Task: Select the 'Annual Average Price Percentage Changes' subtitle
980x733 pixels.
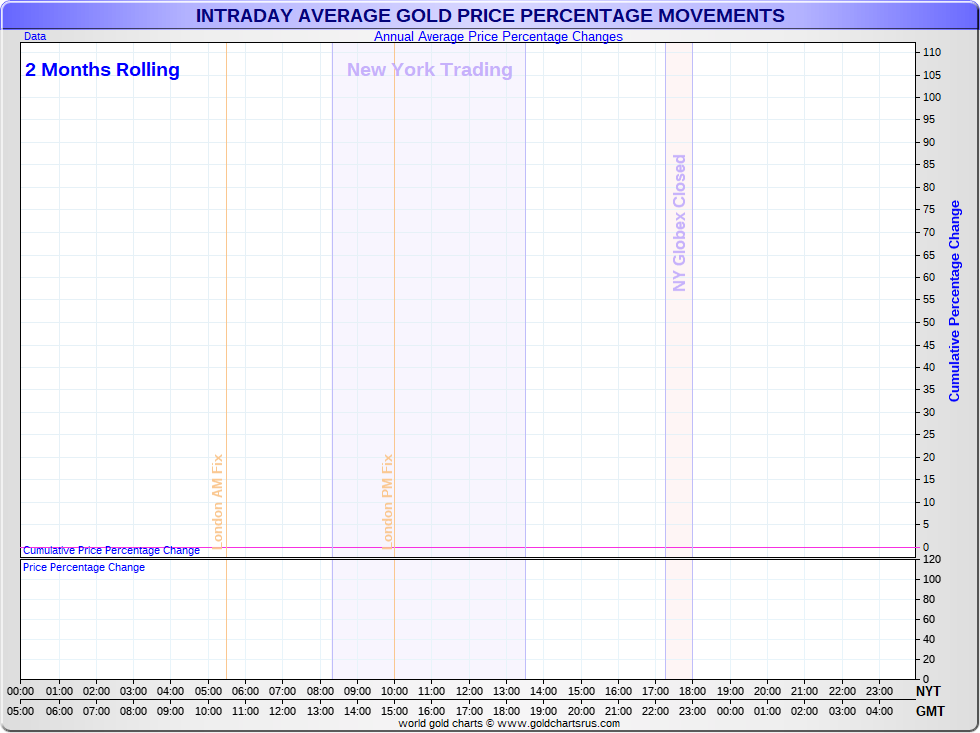Action: 498,36
